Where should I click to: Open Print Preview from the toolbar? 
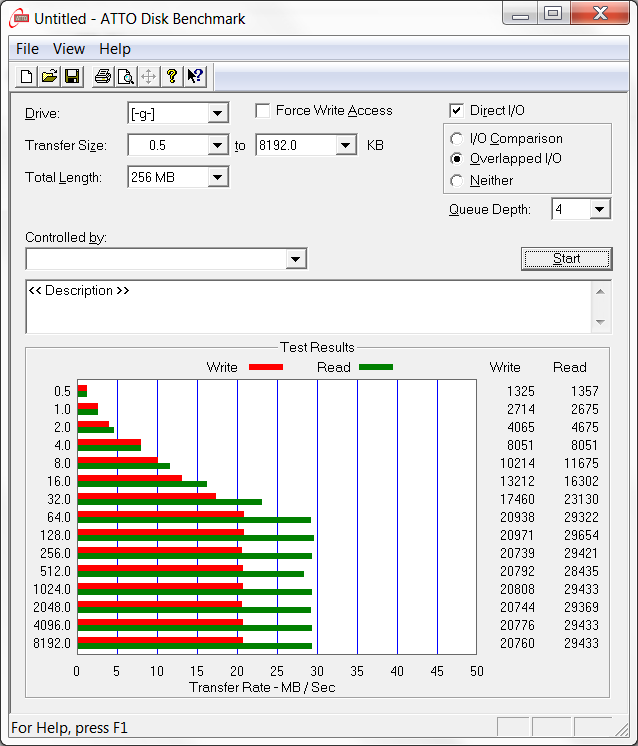(x=125, y=76)
